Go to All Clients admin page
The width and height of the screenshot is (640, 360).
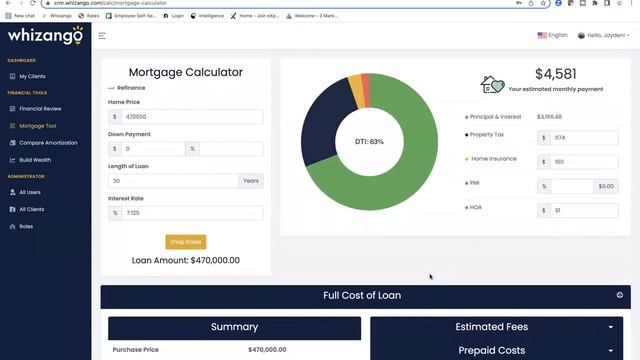[x=31, y=209]
